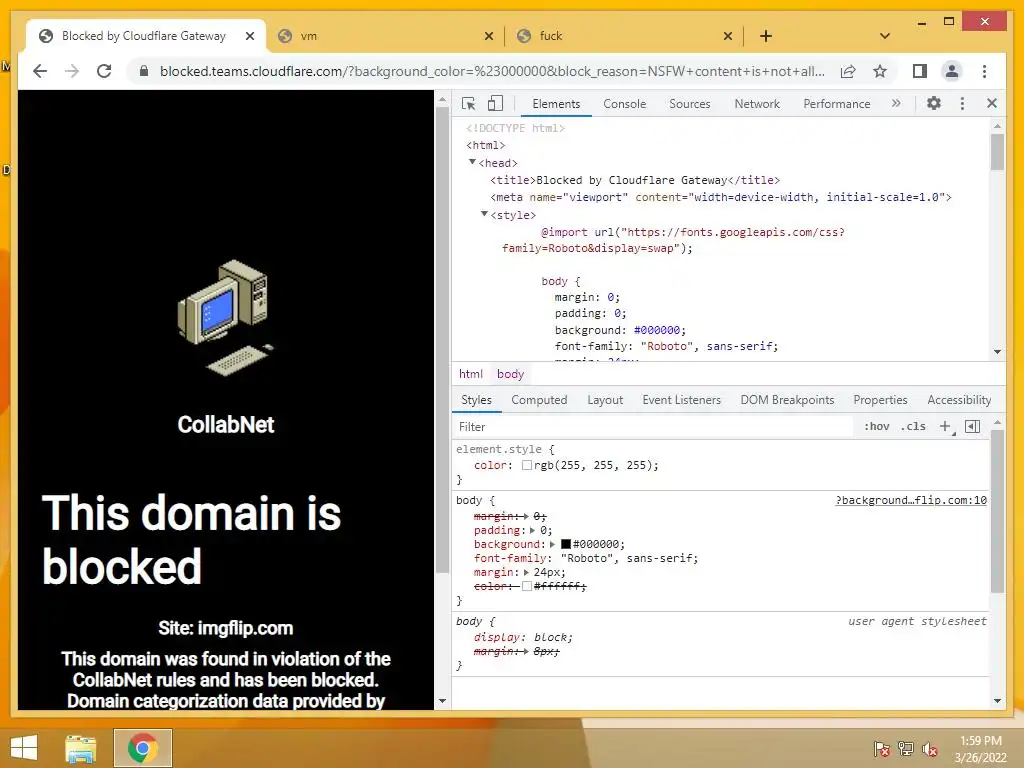Select the title element line
Image resolution: width=1024 pixels, height=768 pixels.
pyautogui.click(x=635, y=180)
